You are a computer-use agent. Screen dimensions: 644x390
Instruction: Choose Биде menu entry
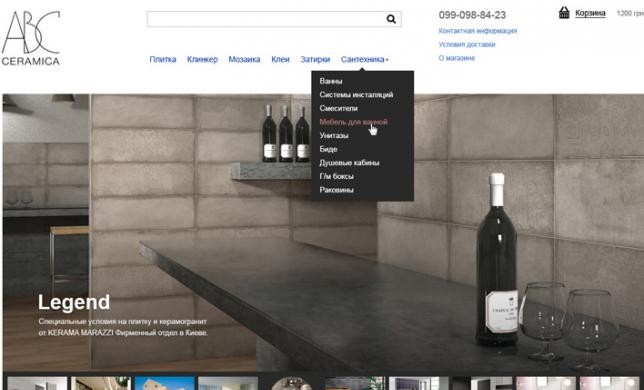click(x=328, y=149)
